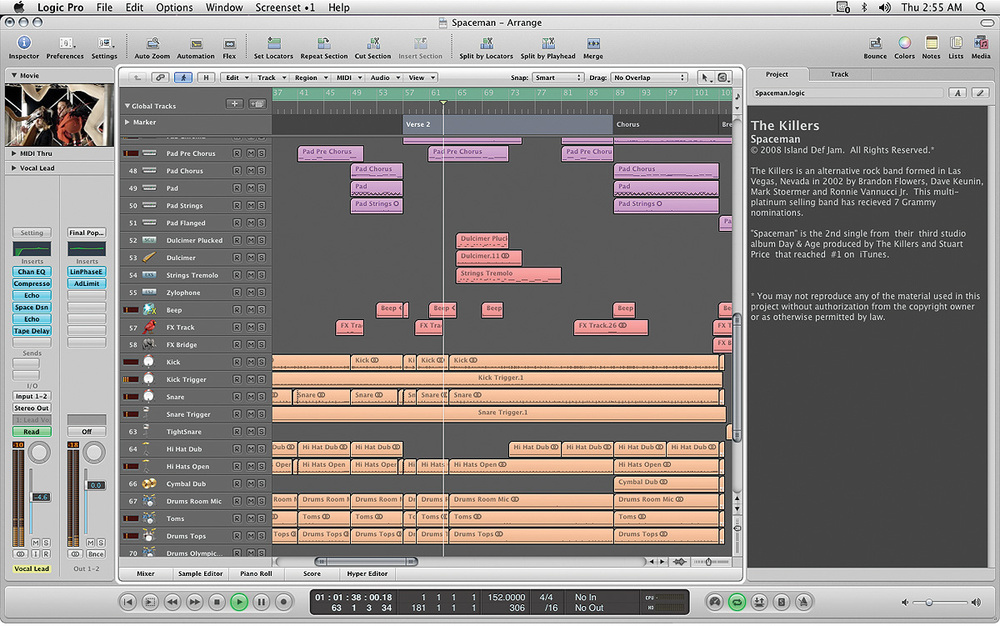Click the Auto Zoom toolbar icon
Image resolution: width=1000 pixels, height=626 pixels.
coord(151,44)
